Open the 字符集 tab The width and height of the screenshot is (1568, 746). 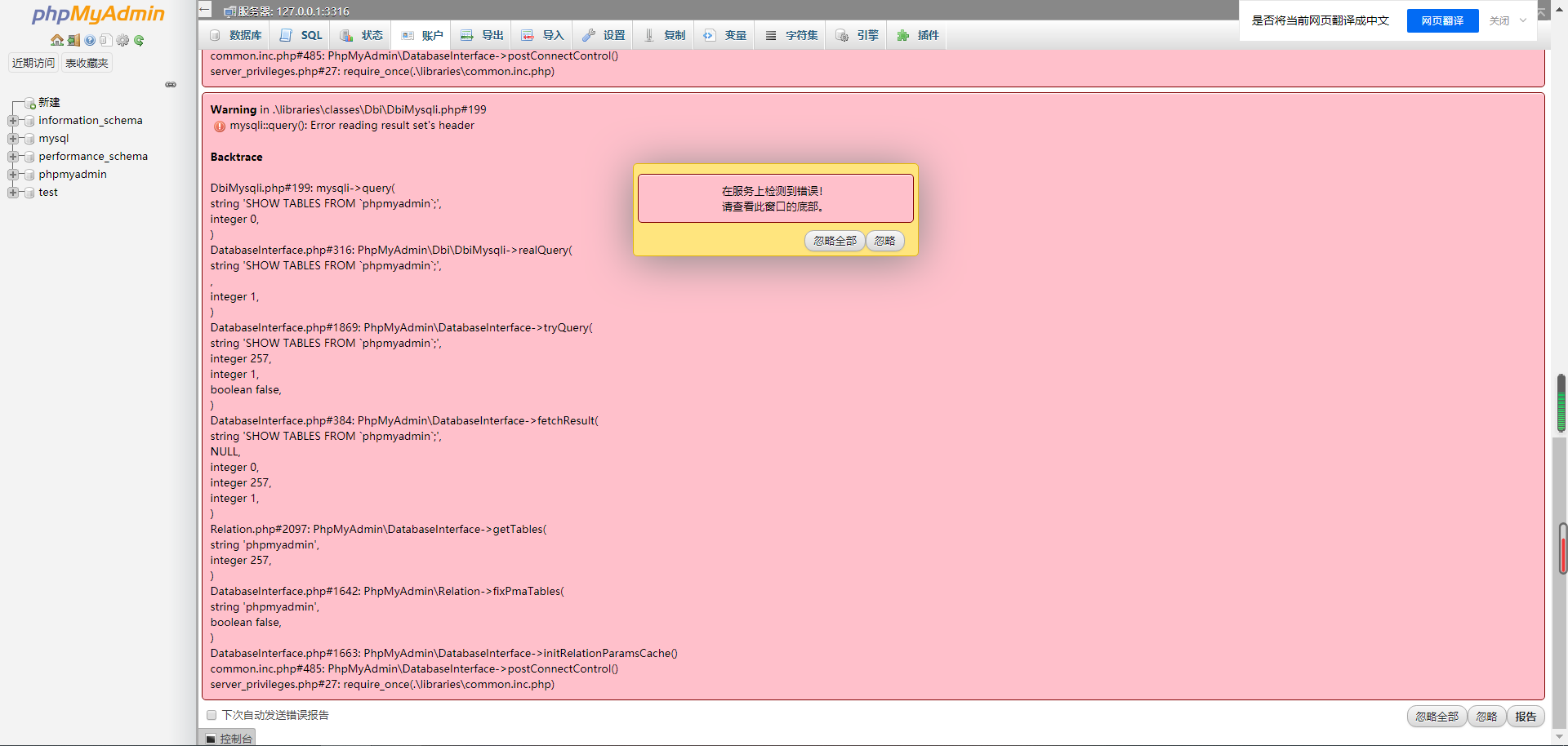791,35
